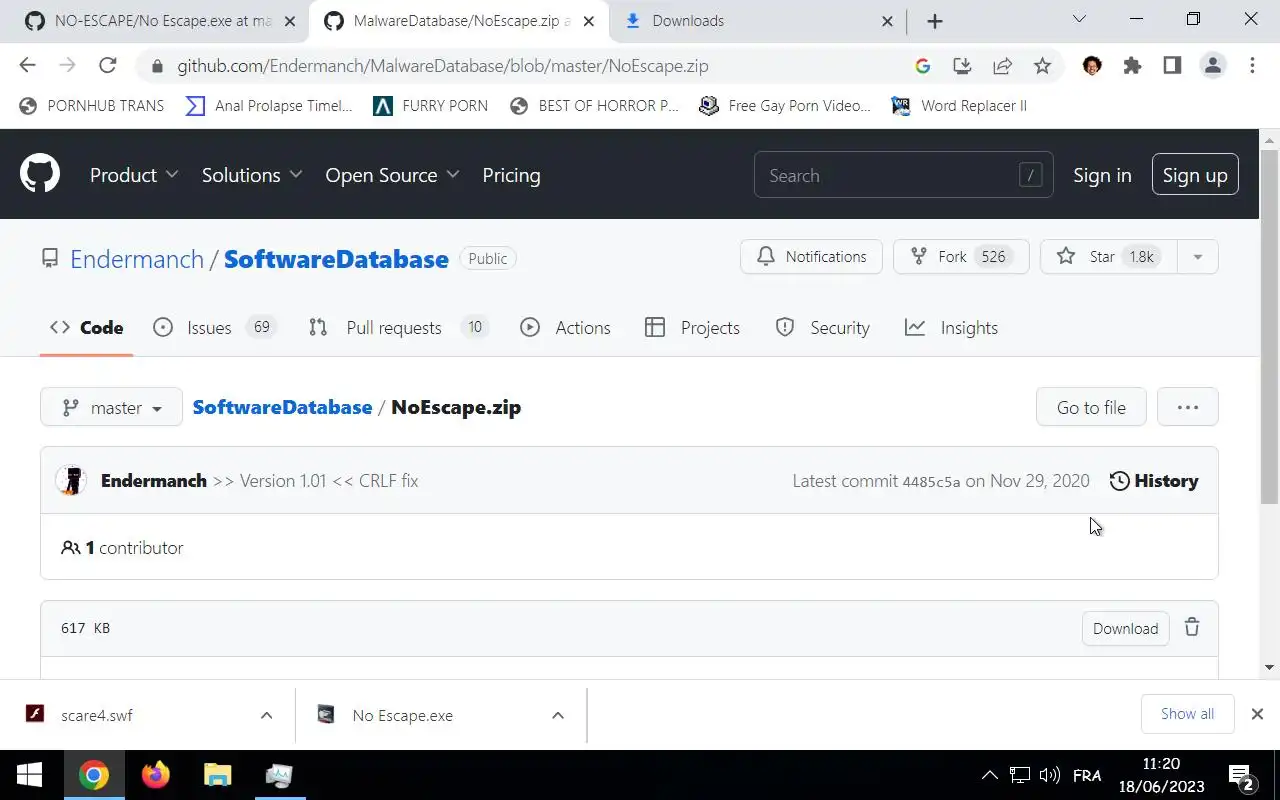This screenshot has height=800, width=1280.
Task: Open the Endermanch owner link
Action: 137,259
